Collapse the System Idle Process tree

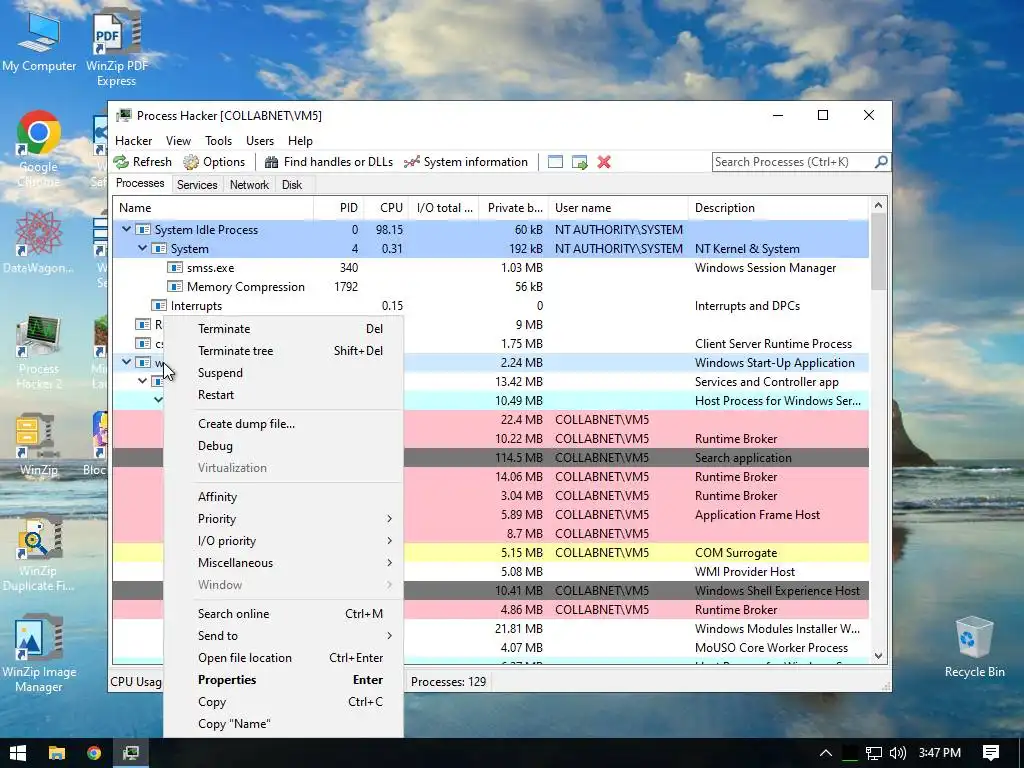pyautogui.click(x=126, y=229)
